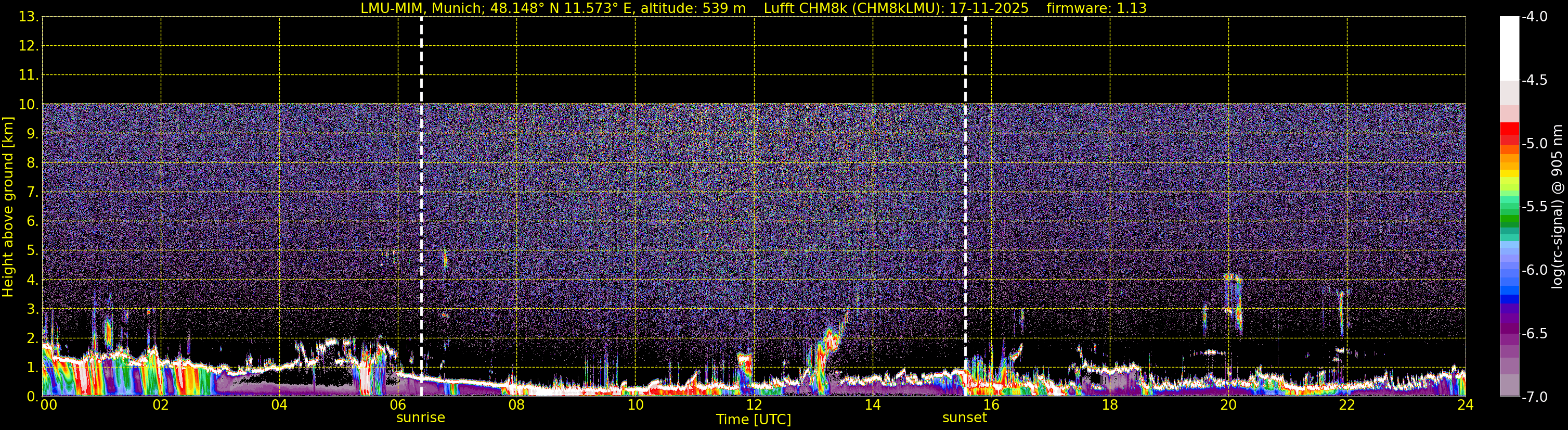Select the 'firmware: 1.13' text
This screenshot has height=430, width=1568.
click(1096, 8)
